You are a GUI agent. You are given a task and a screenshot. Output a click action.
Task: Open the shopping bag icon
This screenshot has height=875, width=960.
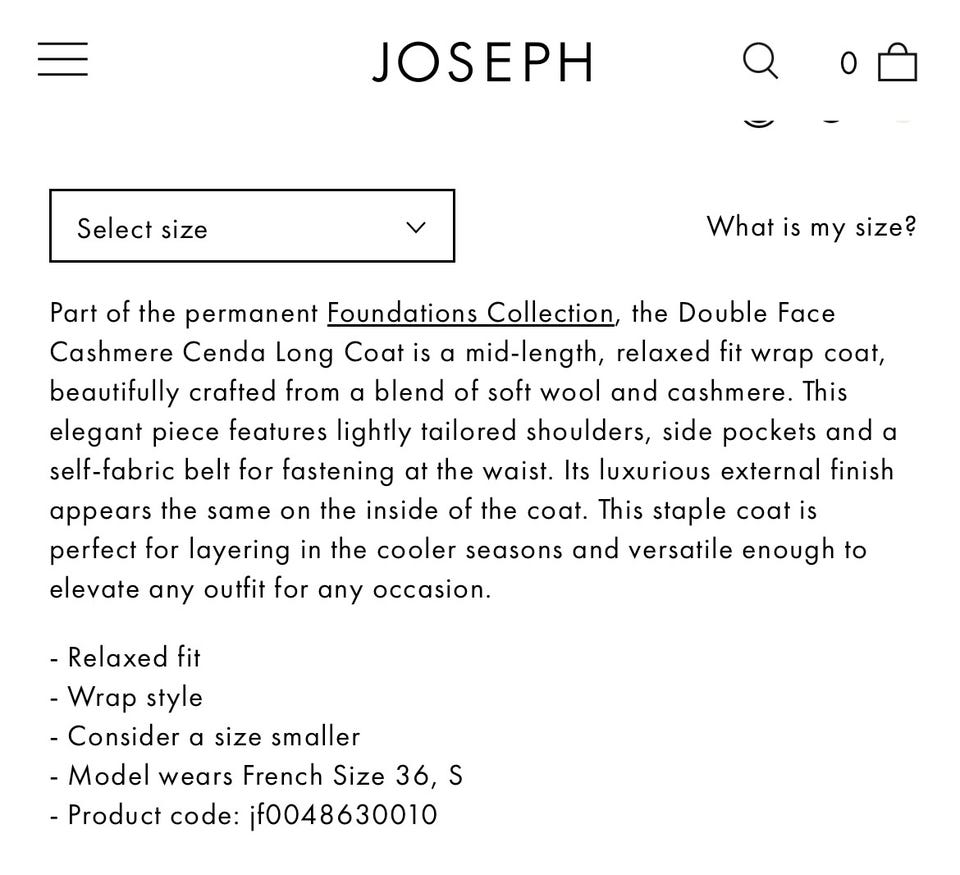[x=897, y=62]
